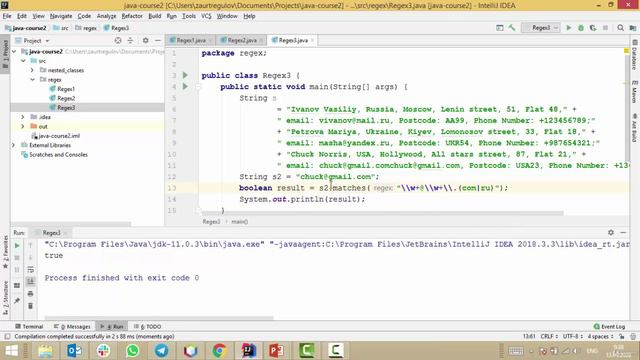Open the Database side tool window
This screenshot has width=640, height=360.
pyautogui.click(x=634, y=56)
